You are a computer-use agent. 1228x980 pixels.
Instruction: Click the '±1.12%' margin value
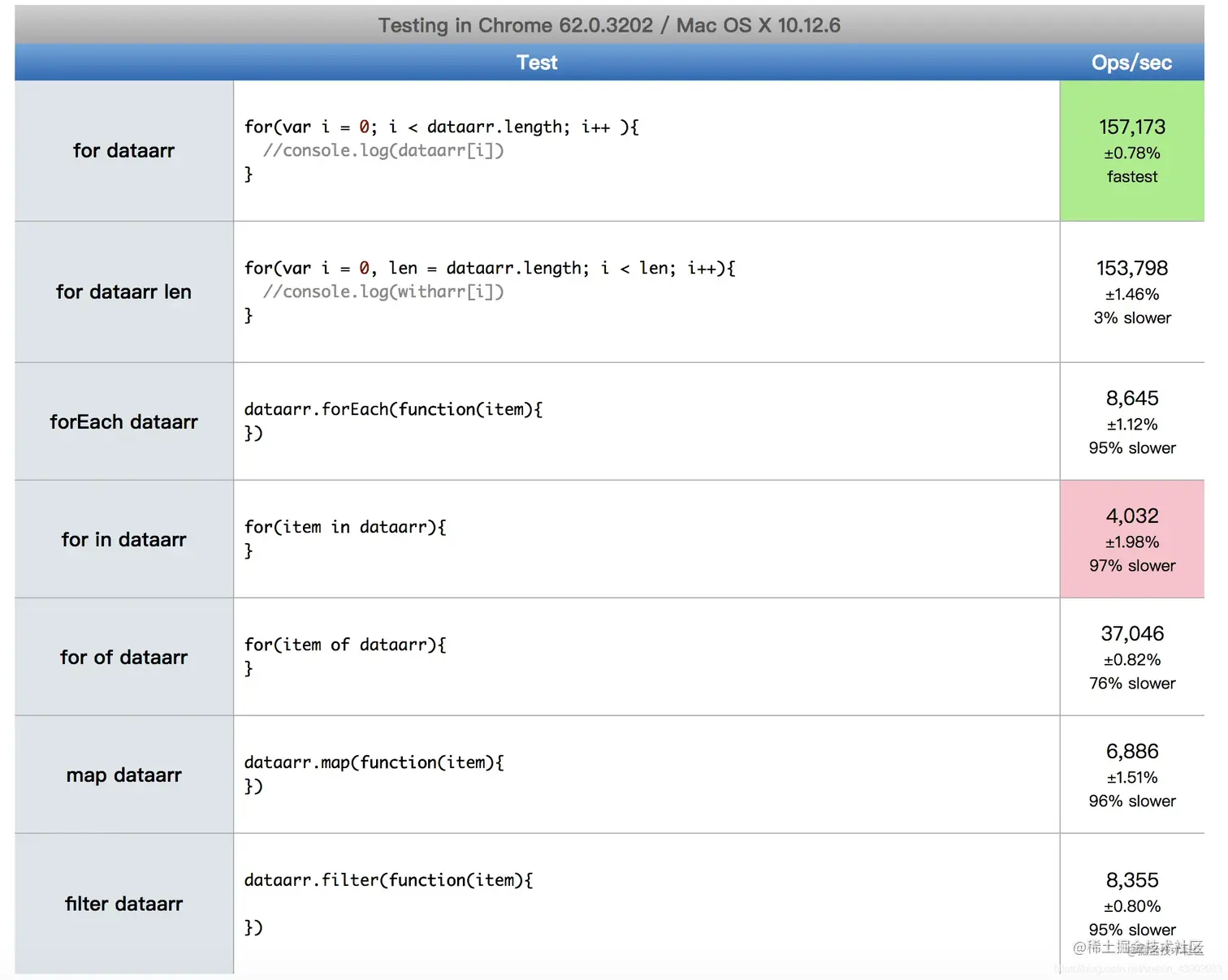point(1132,424)
